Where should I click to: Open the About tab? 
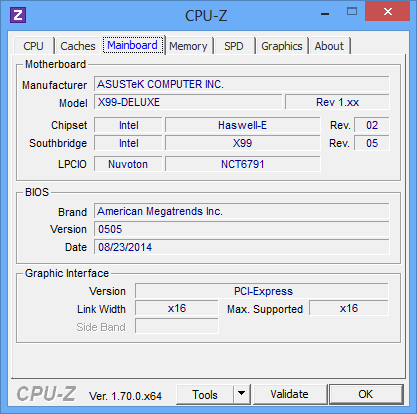pos(329,46)
